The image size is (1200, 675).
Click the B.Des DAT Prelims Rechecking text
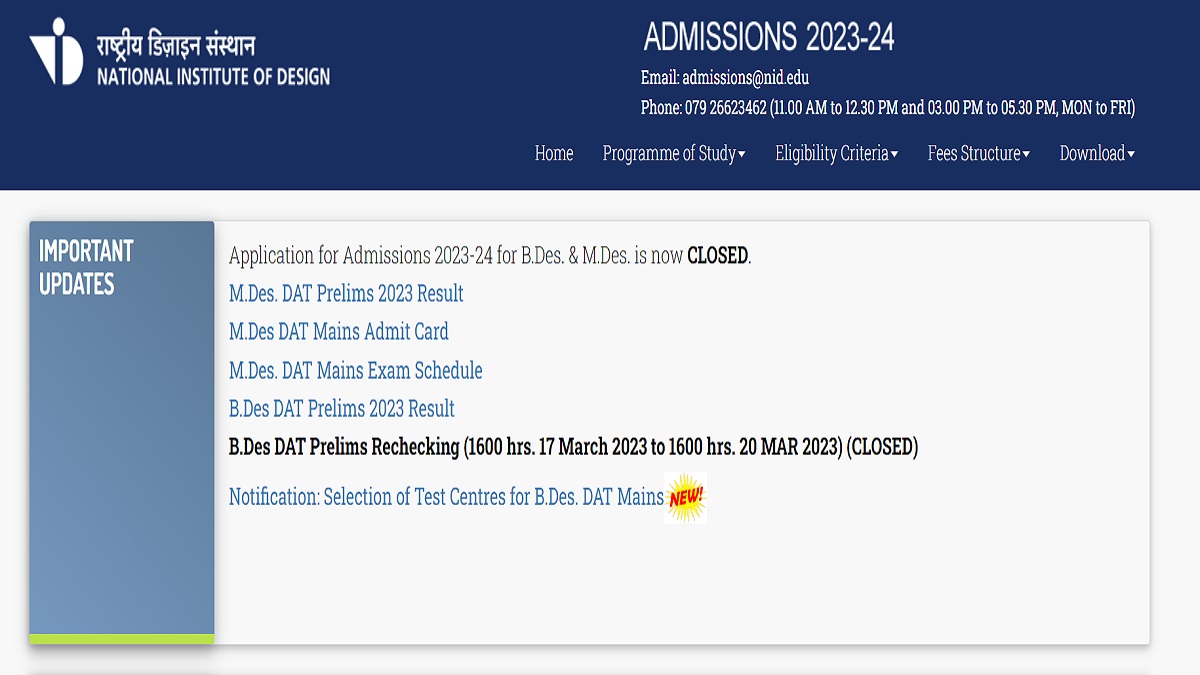click(x=573, y=447)
